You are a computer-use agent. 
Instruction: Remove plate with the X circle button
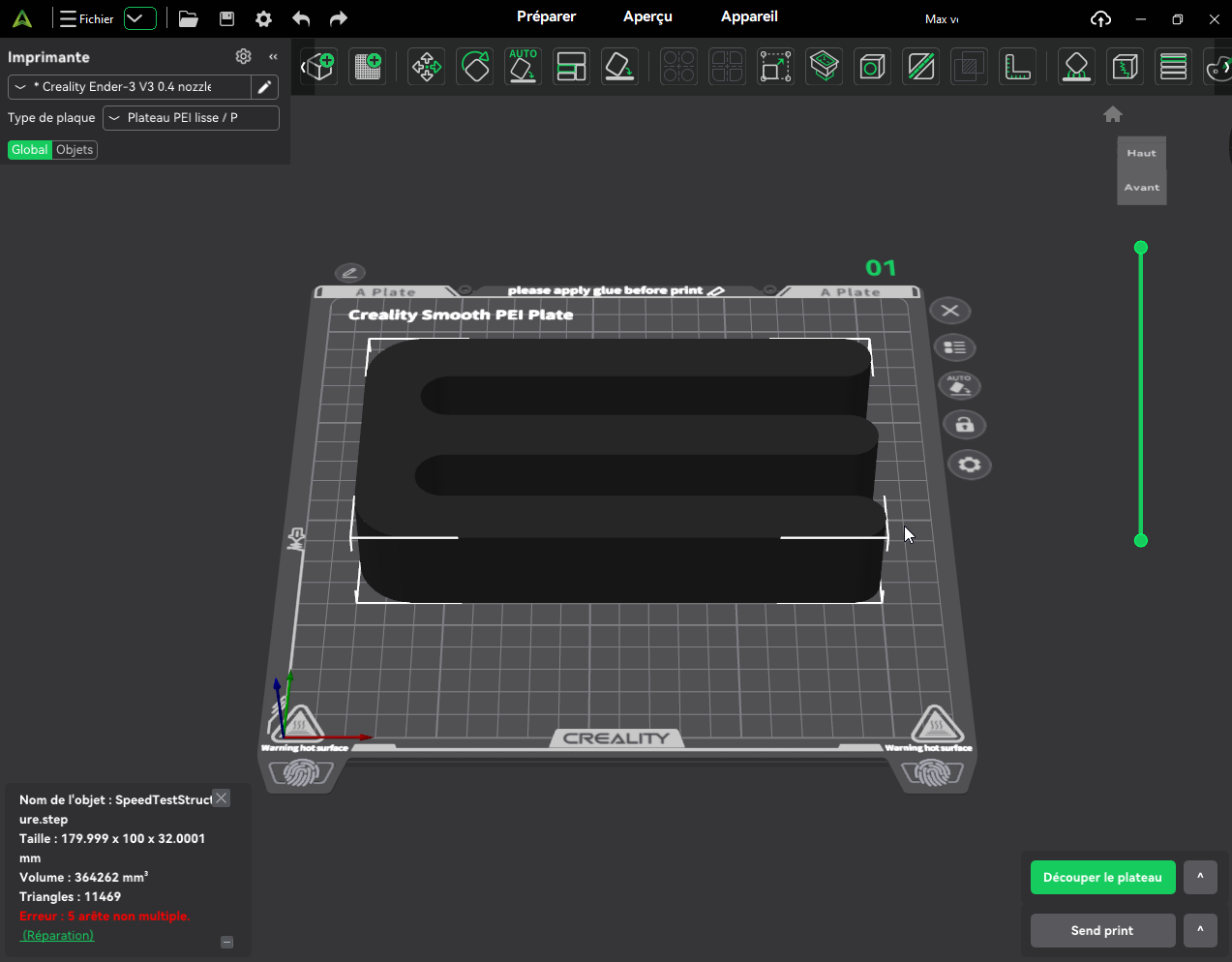950,311
